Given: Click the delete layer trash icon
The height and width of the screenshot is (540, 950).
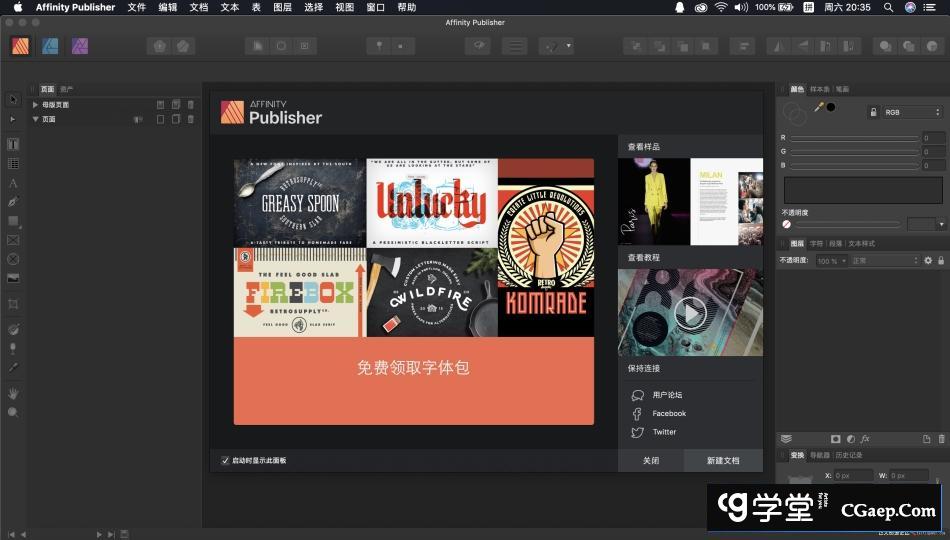Looking at the screenshot, I should tap(941, 439).
